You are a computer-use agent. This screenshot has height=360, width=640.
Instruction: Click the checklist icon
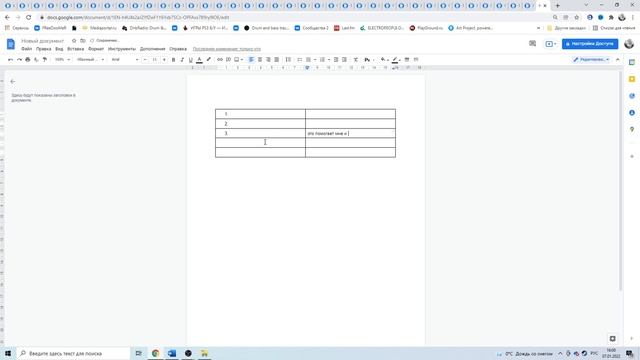click(300, 60)
